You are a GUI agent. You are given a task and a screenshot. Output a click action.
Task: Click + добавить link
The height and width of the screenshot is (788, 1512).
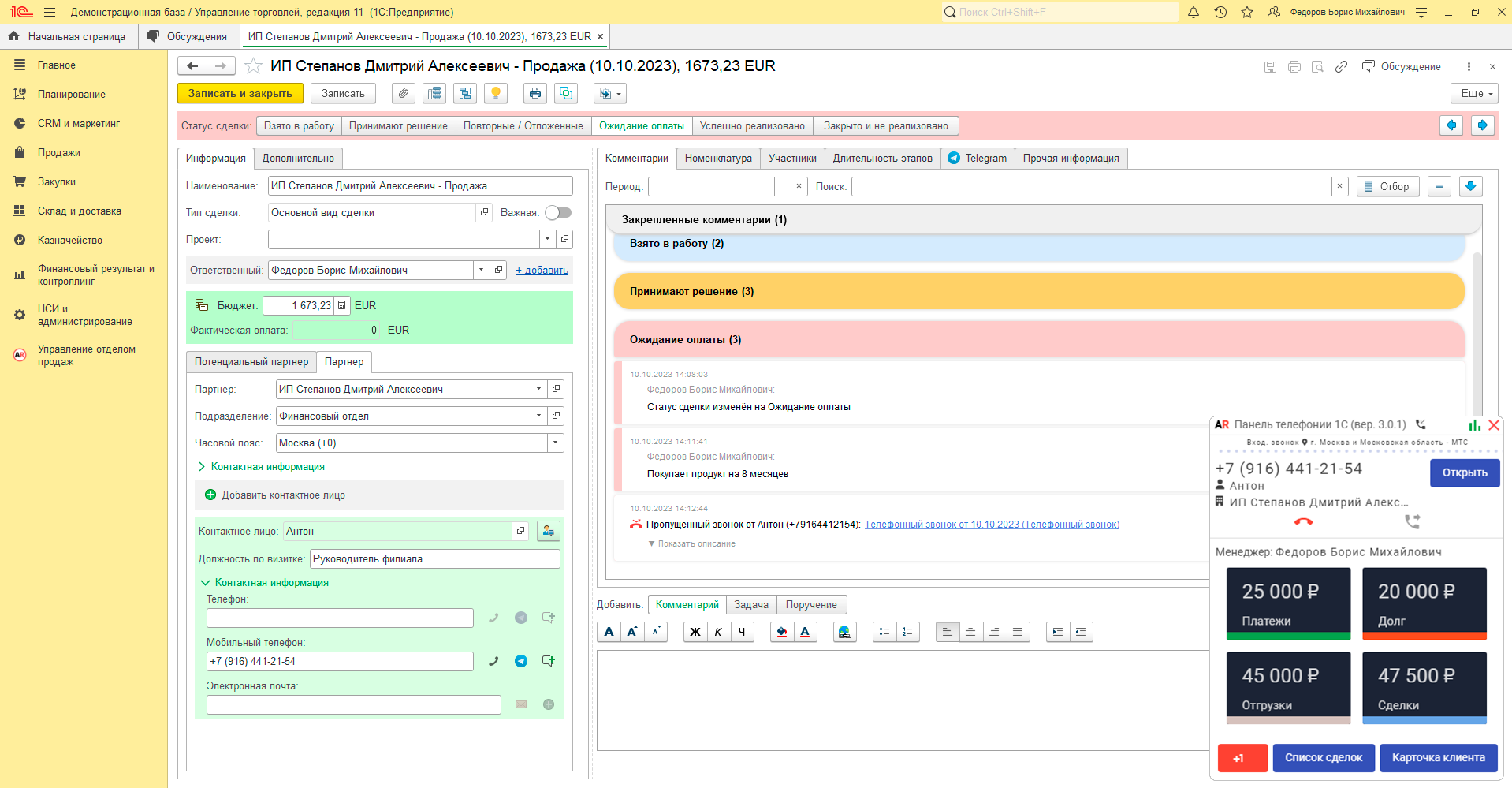[x=542, y=270]
